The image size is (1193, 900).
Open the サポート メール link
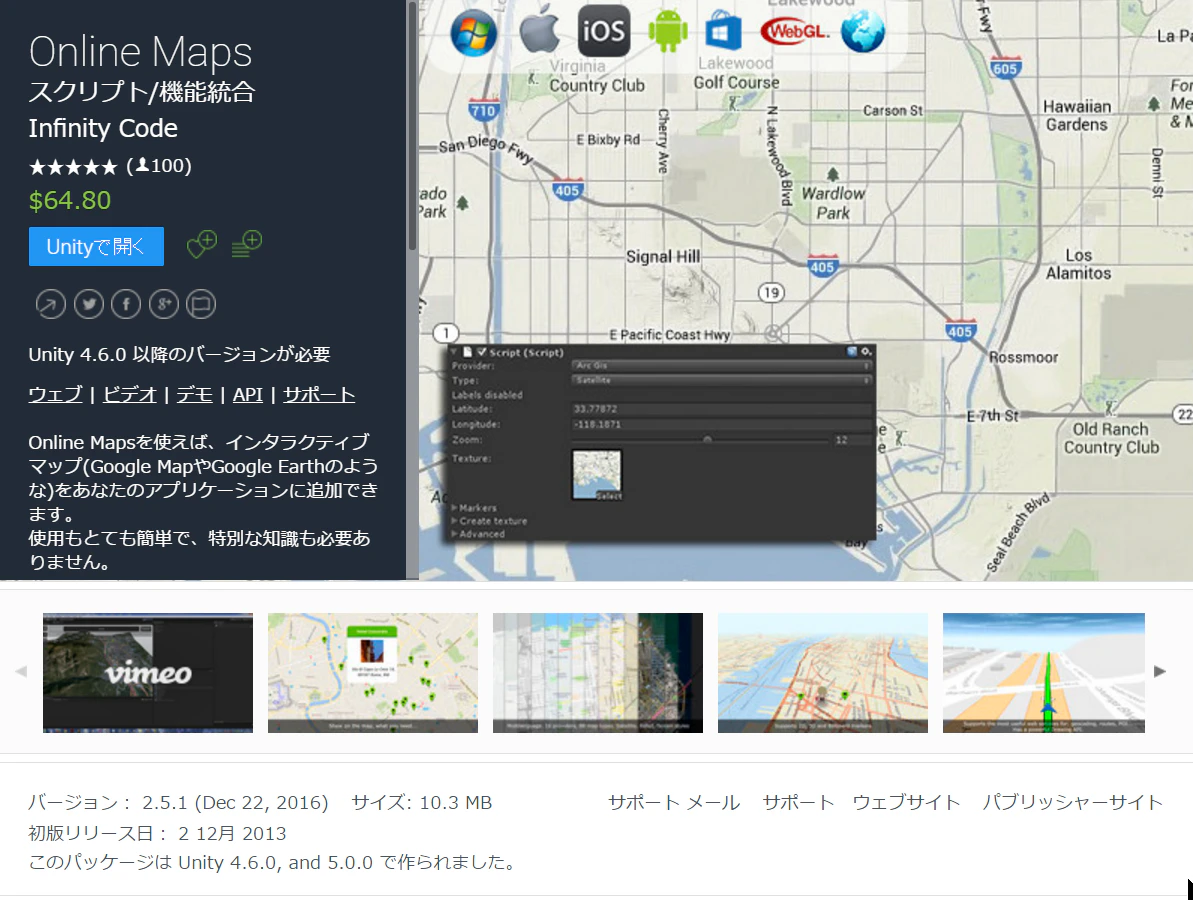click(x=674, y=803)
